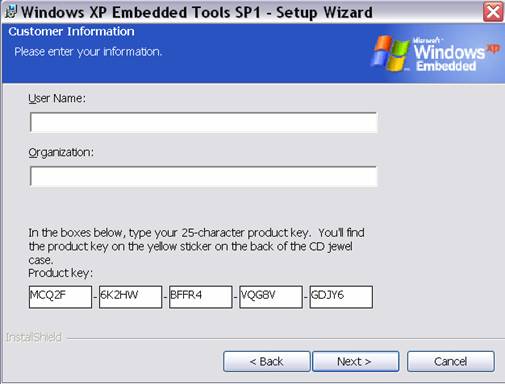Click the User Name label
Image resolution: width=505 pixels, height=384 pixels.
(x=57, y=98)
